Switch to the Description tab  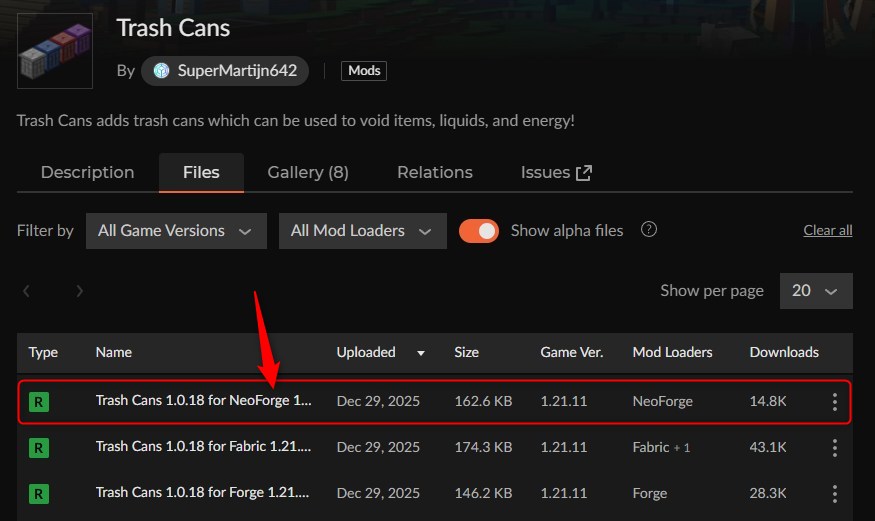(x=88, y=172)
